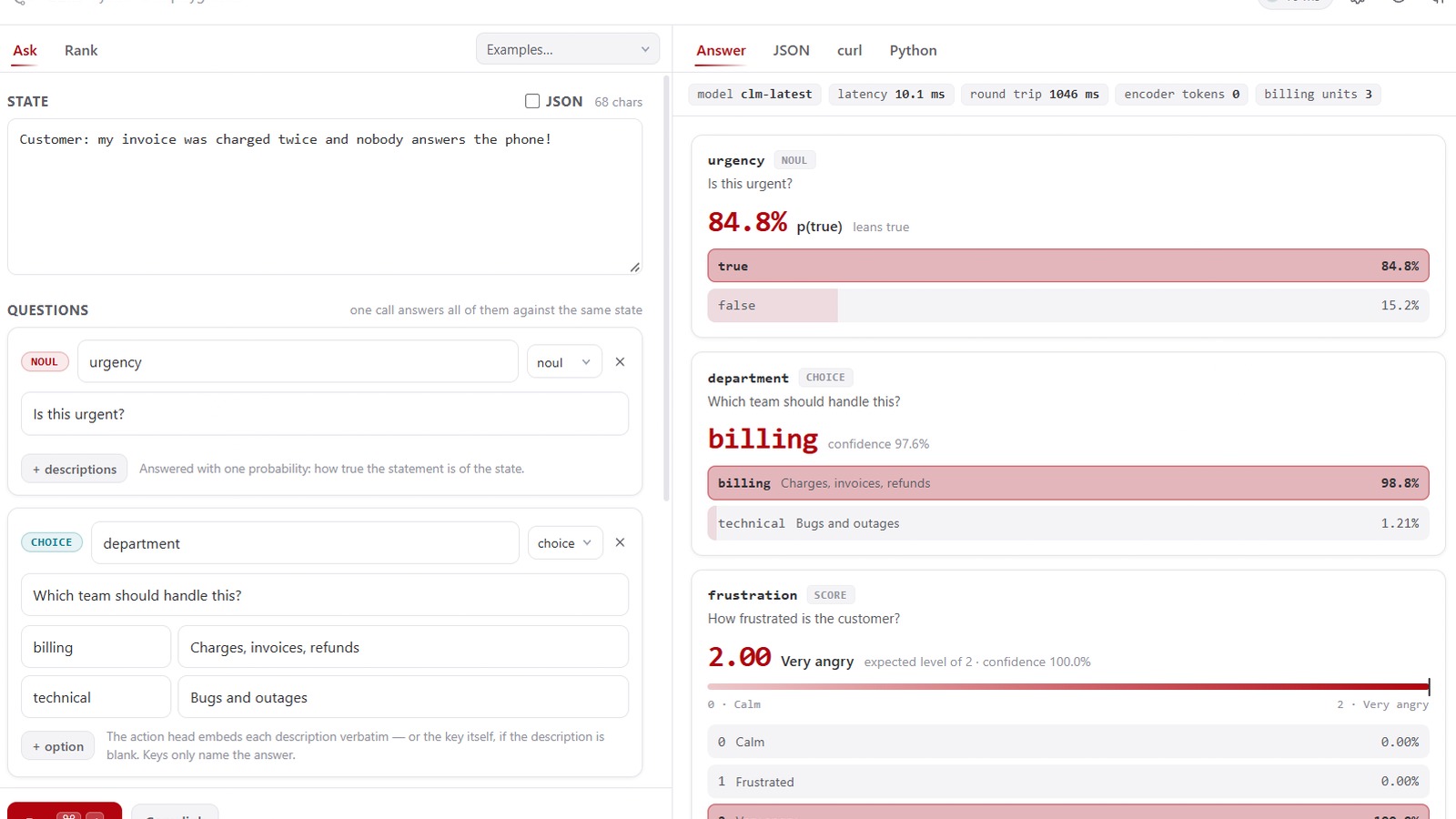Edit the technical option key field

[96, 697]
